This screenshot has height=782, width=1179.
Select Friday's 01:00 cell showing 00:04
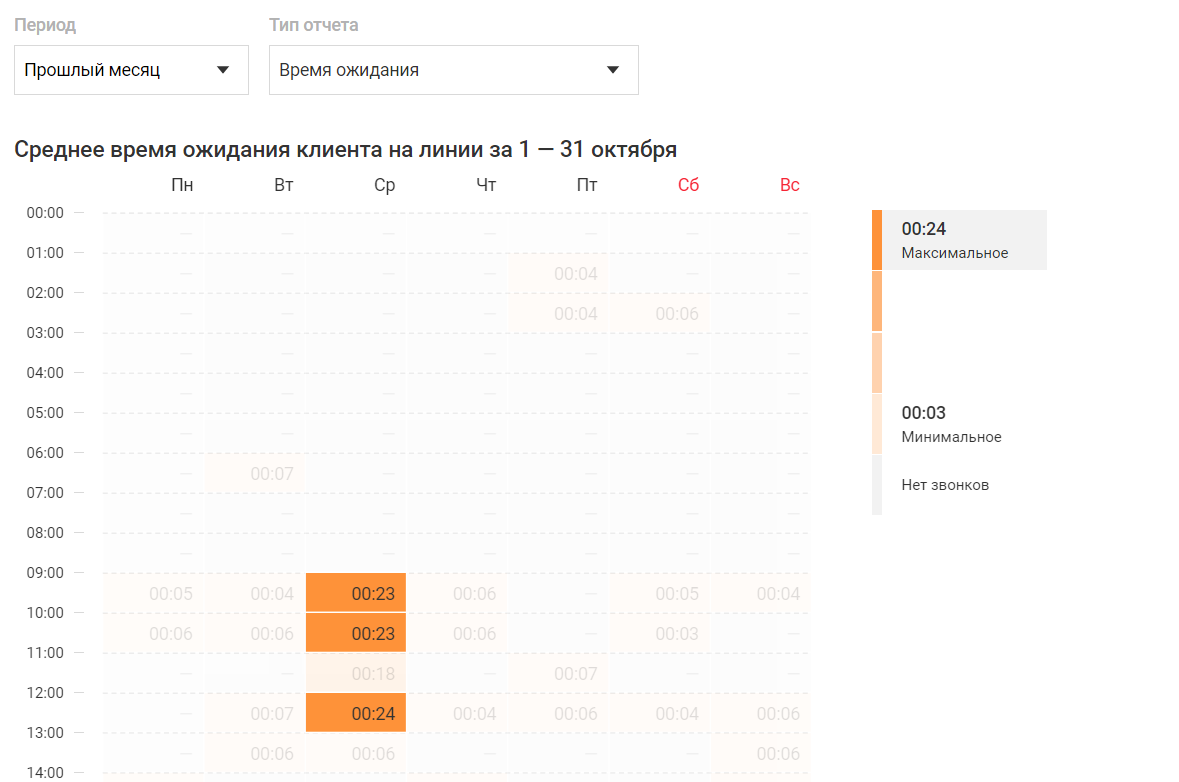tap(559, 273)
